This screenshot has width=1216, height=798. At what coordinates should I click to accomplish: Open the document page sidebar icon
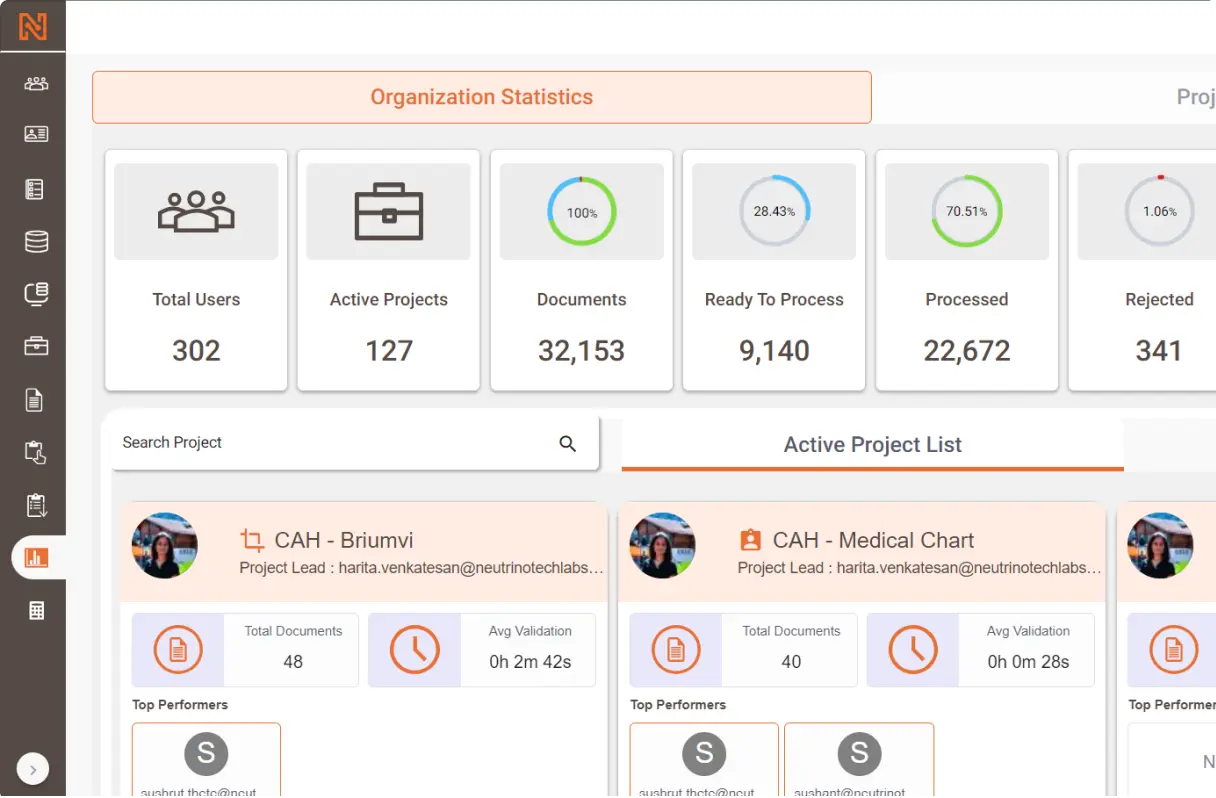[35, 400]
